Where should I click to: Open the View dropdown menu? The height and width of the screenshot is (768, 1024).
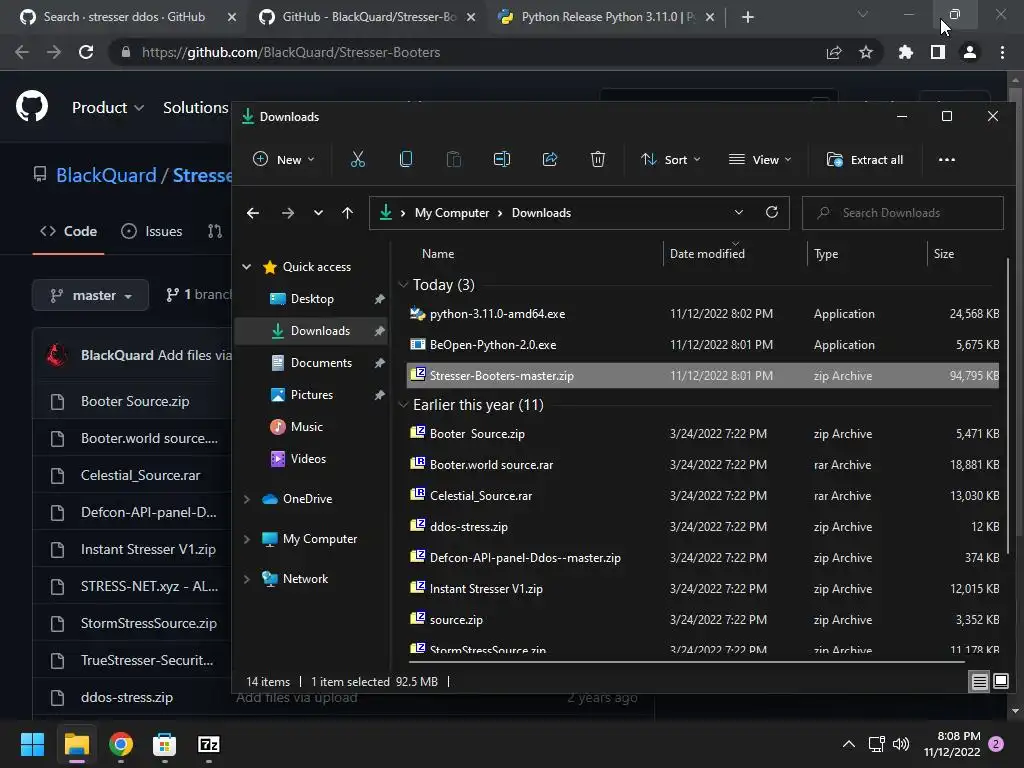pos(760,159)
